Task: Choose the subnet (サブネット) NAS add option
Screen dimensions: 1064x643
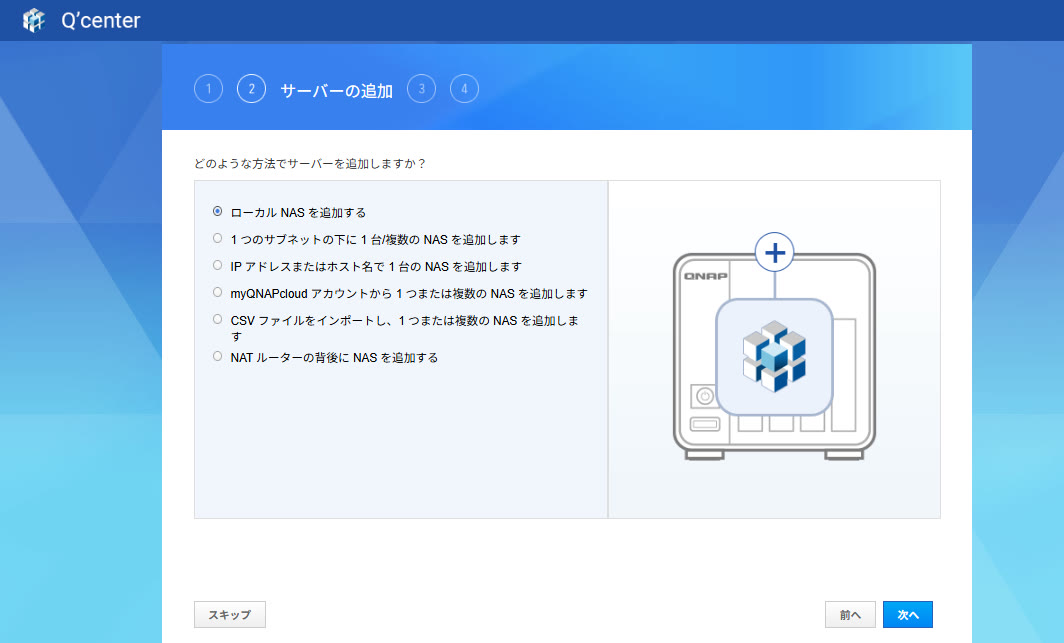Action: pos(218,239)
